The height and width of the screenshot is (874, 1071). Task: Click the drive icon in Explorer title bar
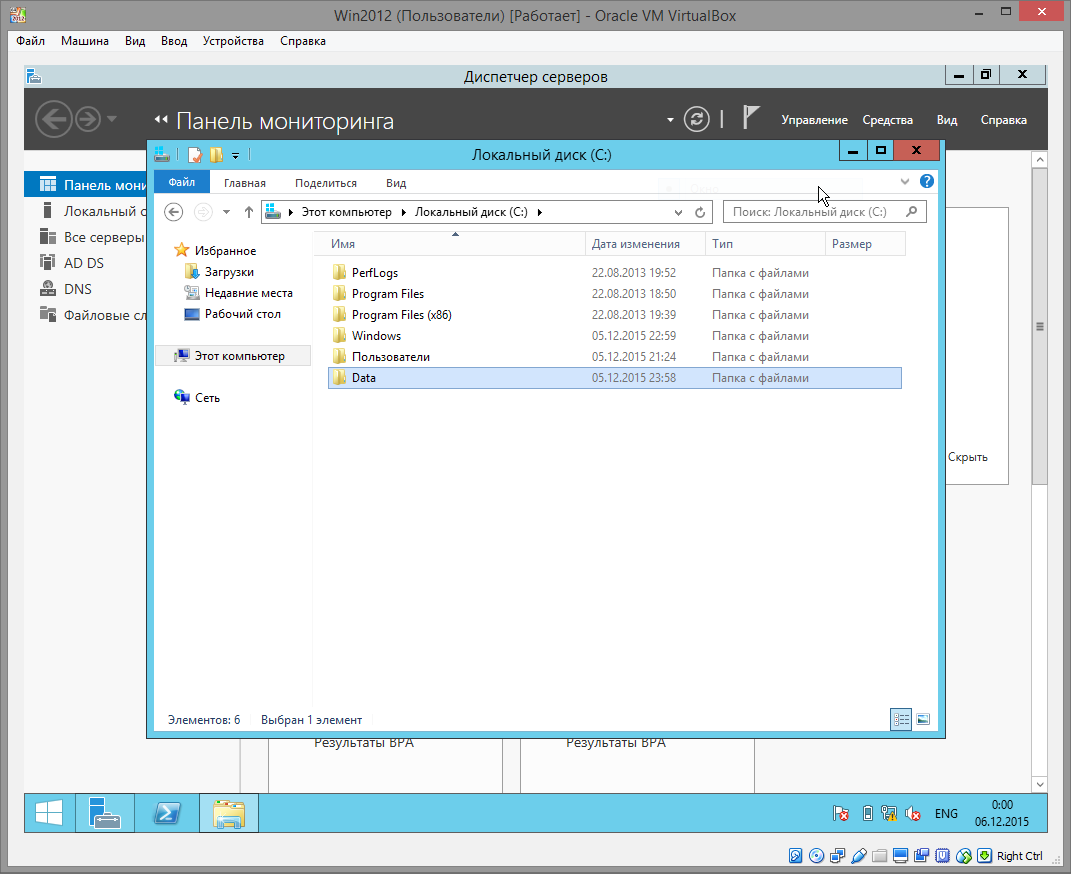tap(162, 155)
